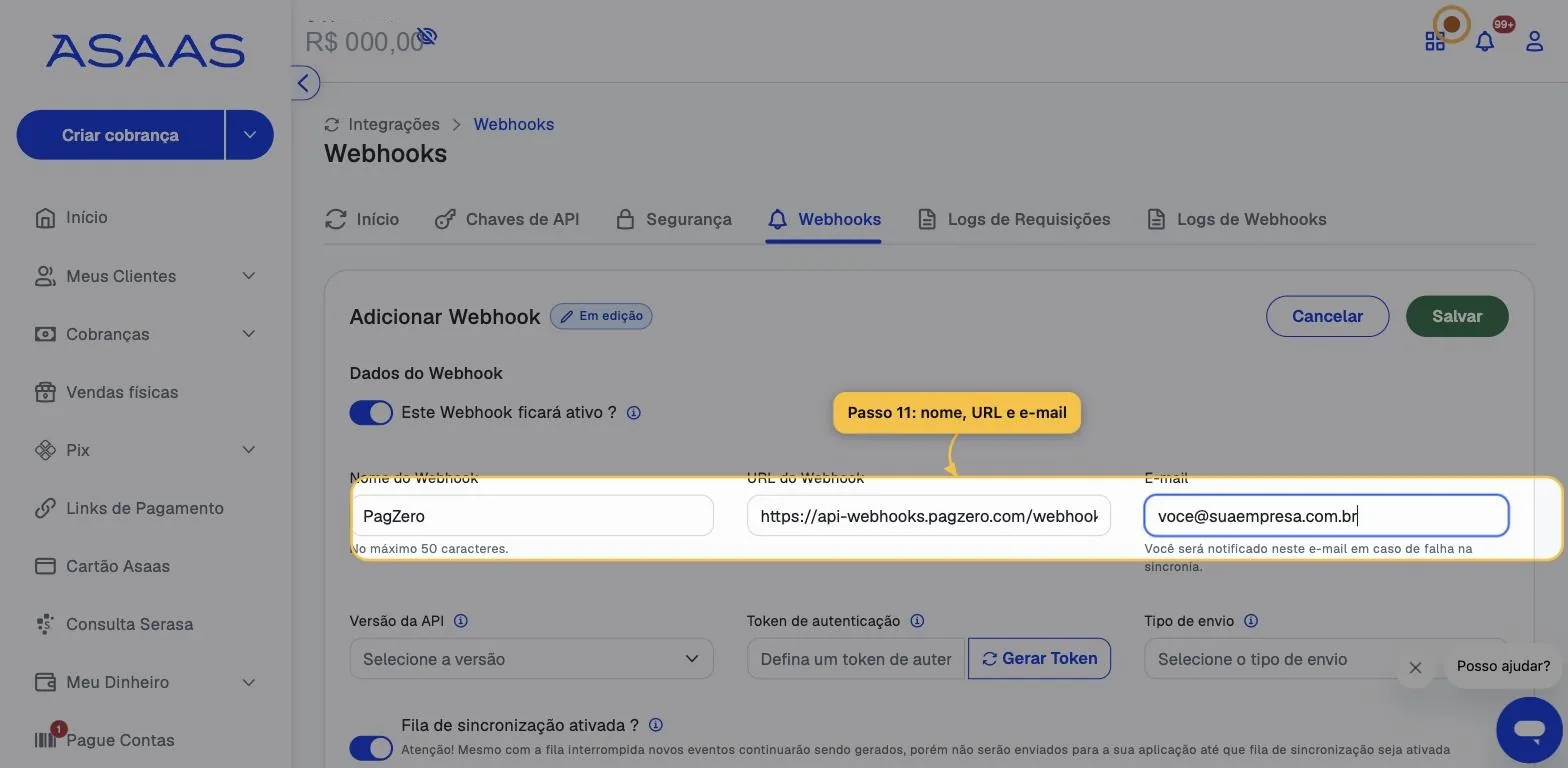The width and height of the screenshot is (1568, 768).
Task: Open Meus Clientes sidebar item
Action: point(121,276)
